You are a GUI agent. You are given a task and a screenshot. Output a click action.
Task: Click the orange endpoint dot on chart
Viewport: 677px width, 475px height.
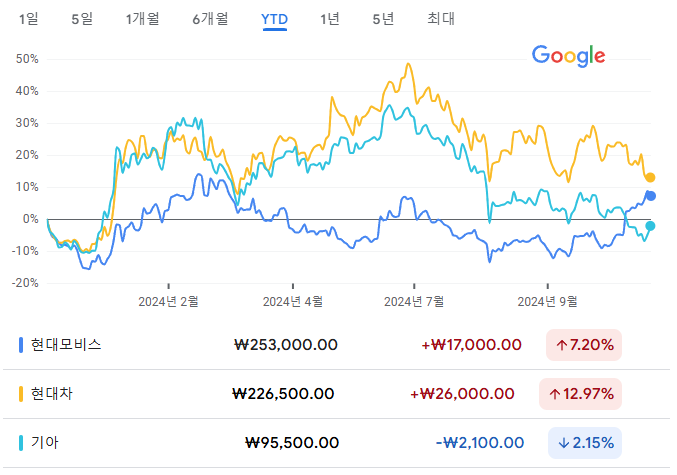click(650, 177)
